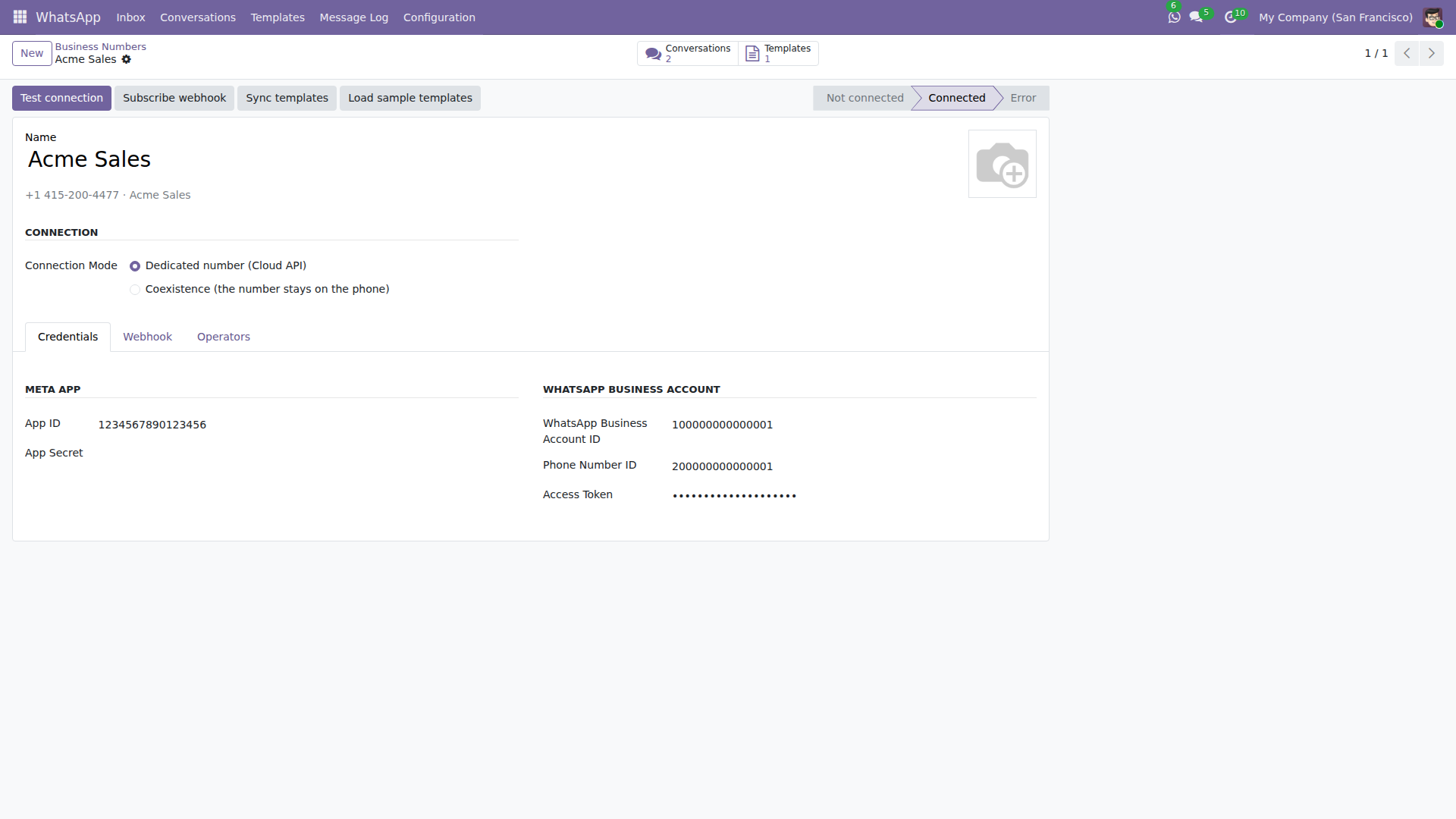Edit WhatsApp Business Account ID field
The image size is (1456, 819).
click(x=854, y=425)
